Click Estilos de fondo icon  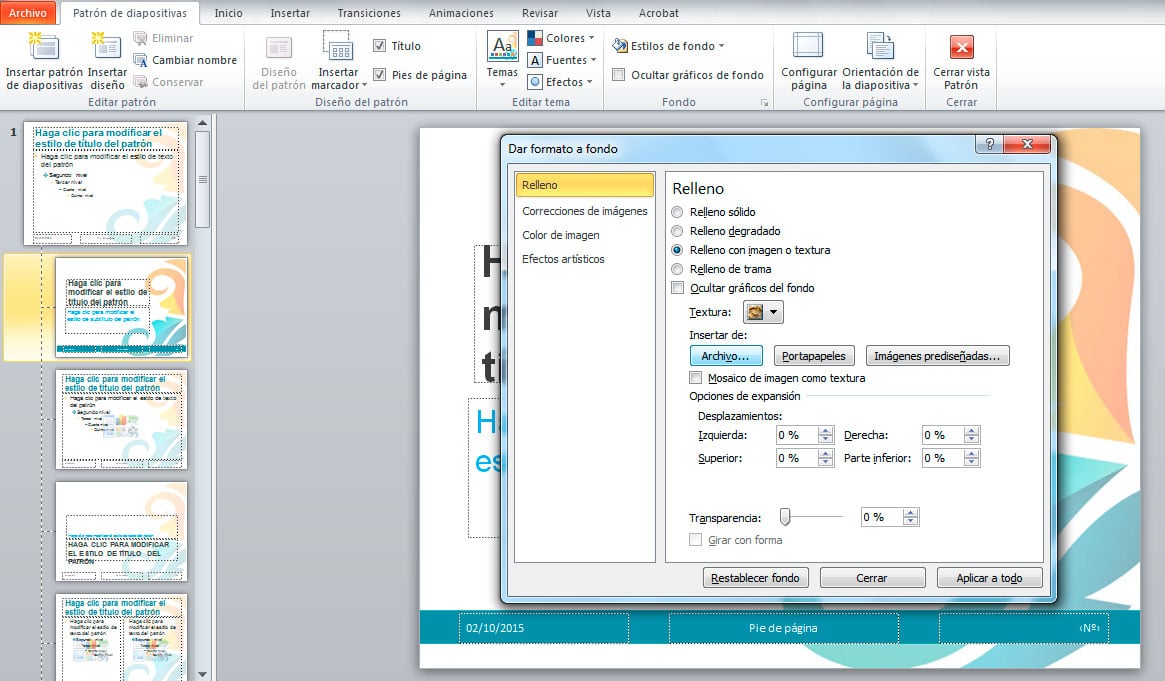point(620,46)
